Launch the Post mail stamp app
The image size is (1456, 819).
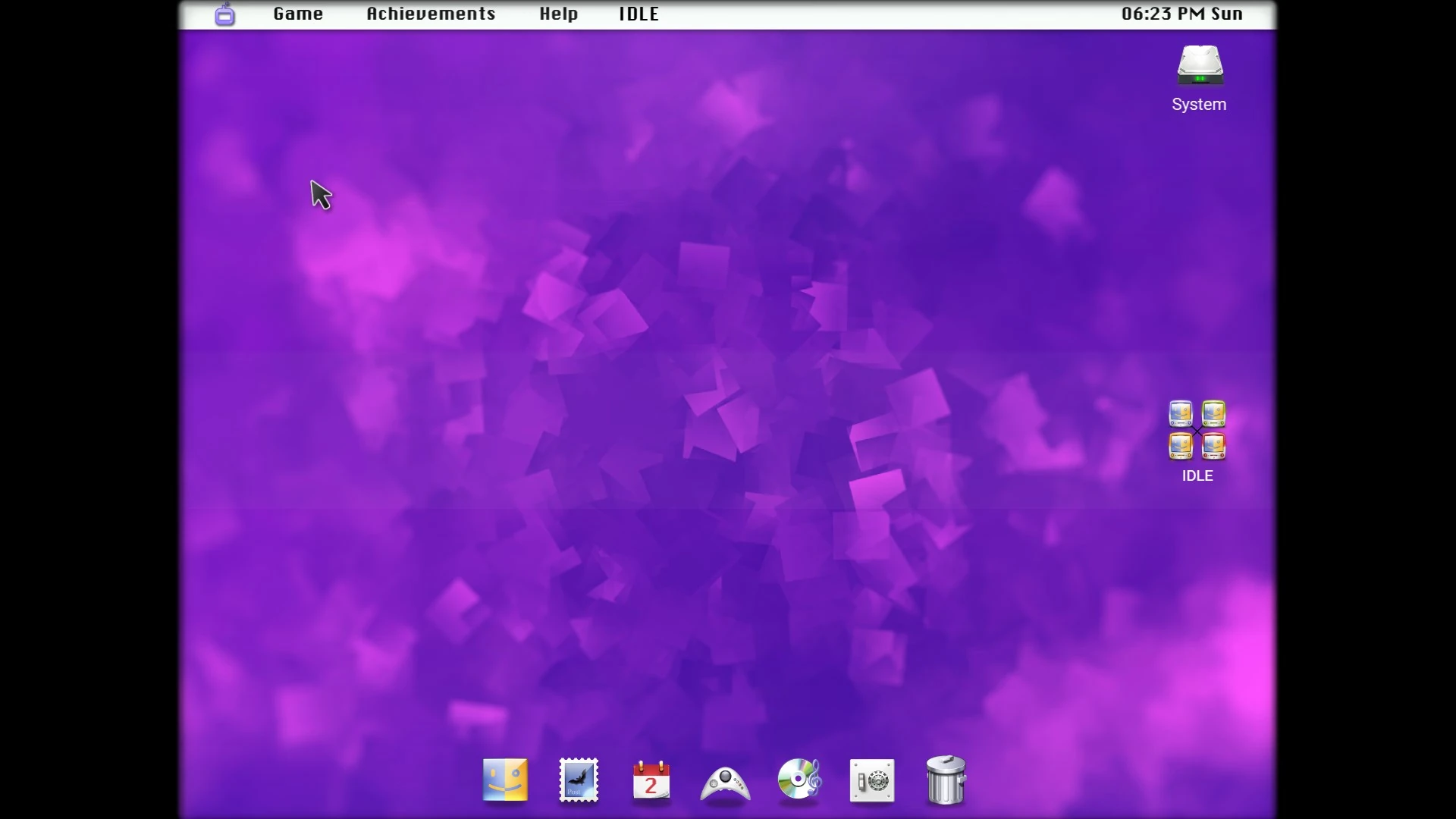[x=579, y=780]
